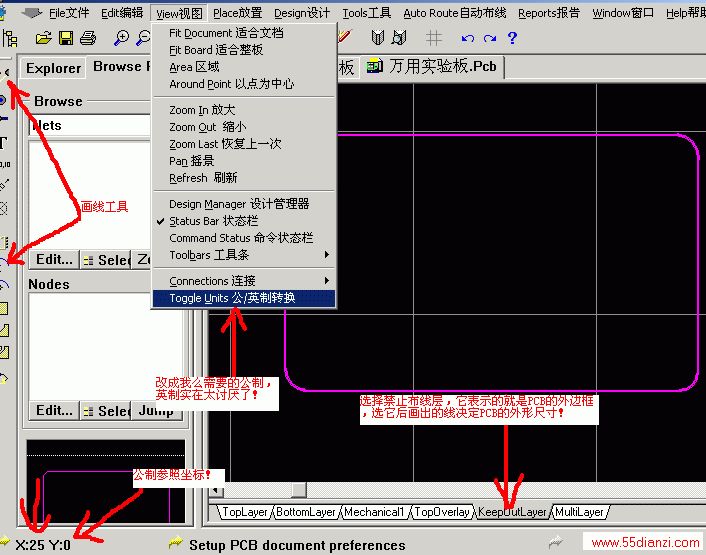Click the Zoom Out magnifier toolbar icon
Screen dimensions: 706x555
click(143, 38)
